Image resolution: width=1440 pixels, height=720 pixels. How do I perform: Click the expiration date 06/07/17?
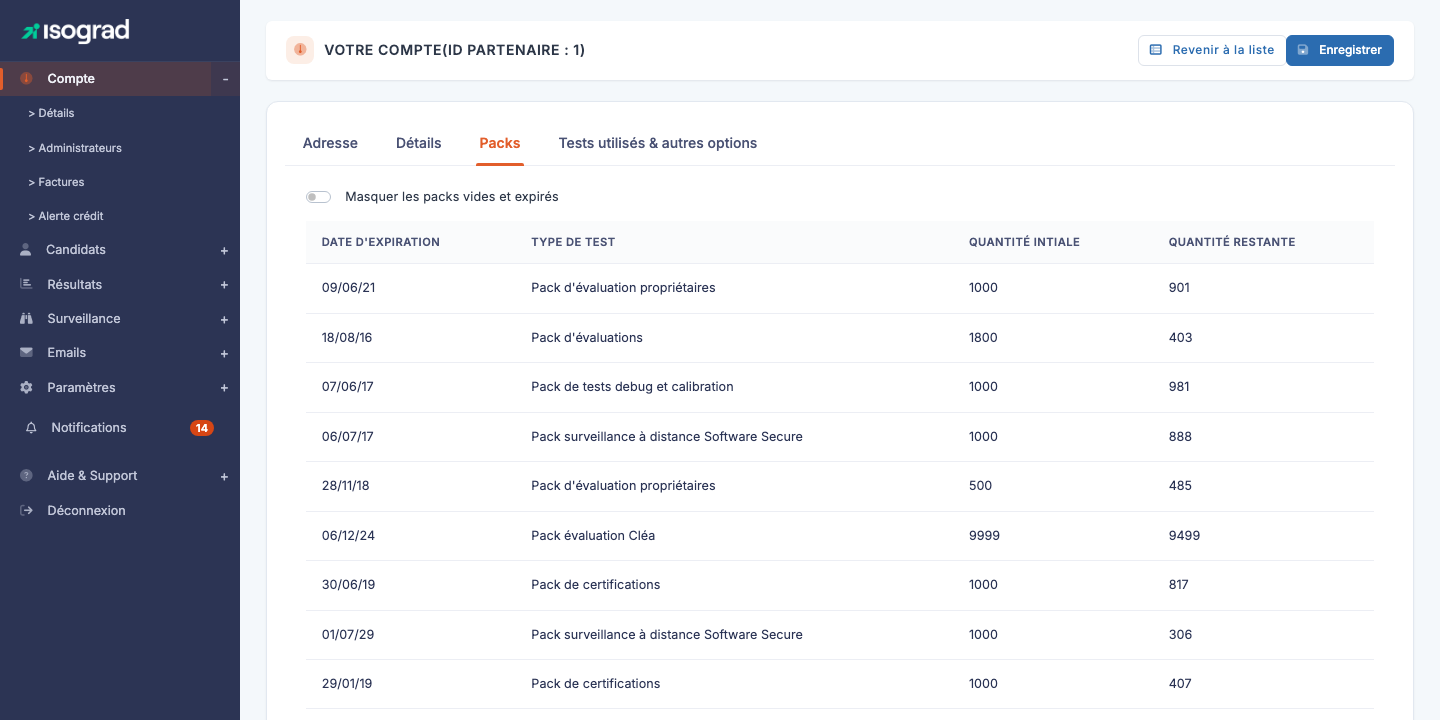point(347,437)
